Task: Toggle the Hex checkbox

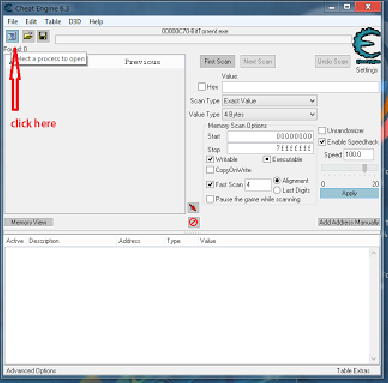Action: click(x=202, y=87)
